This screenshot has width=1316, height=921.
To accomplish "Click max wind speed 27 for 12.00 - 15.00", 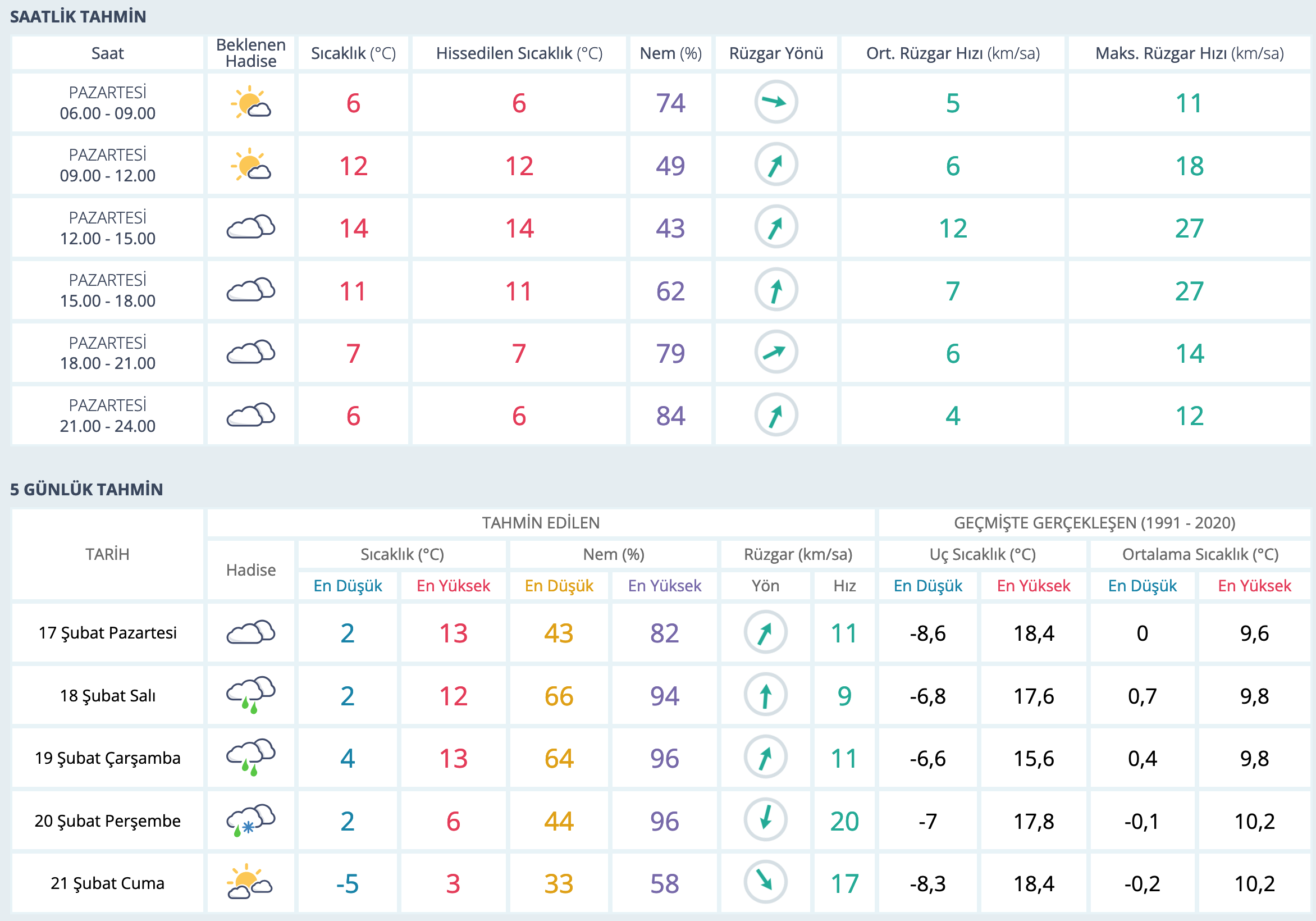I will (x=1189, y=228).
